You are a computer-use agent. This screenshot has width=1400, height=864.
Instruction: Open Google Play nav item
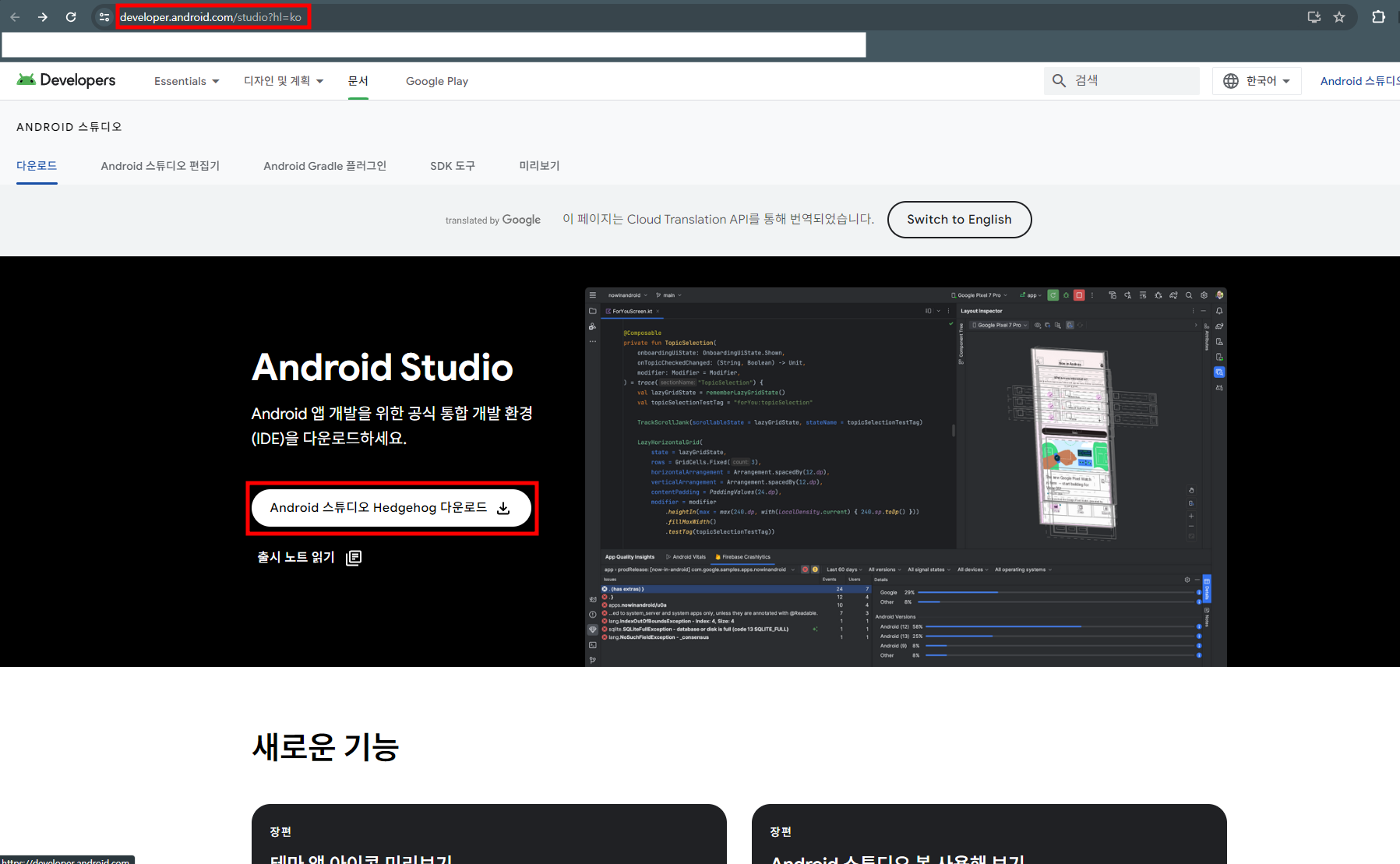coord(437,81)
